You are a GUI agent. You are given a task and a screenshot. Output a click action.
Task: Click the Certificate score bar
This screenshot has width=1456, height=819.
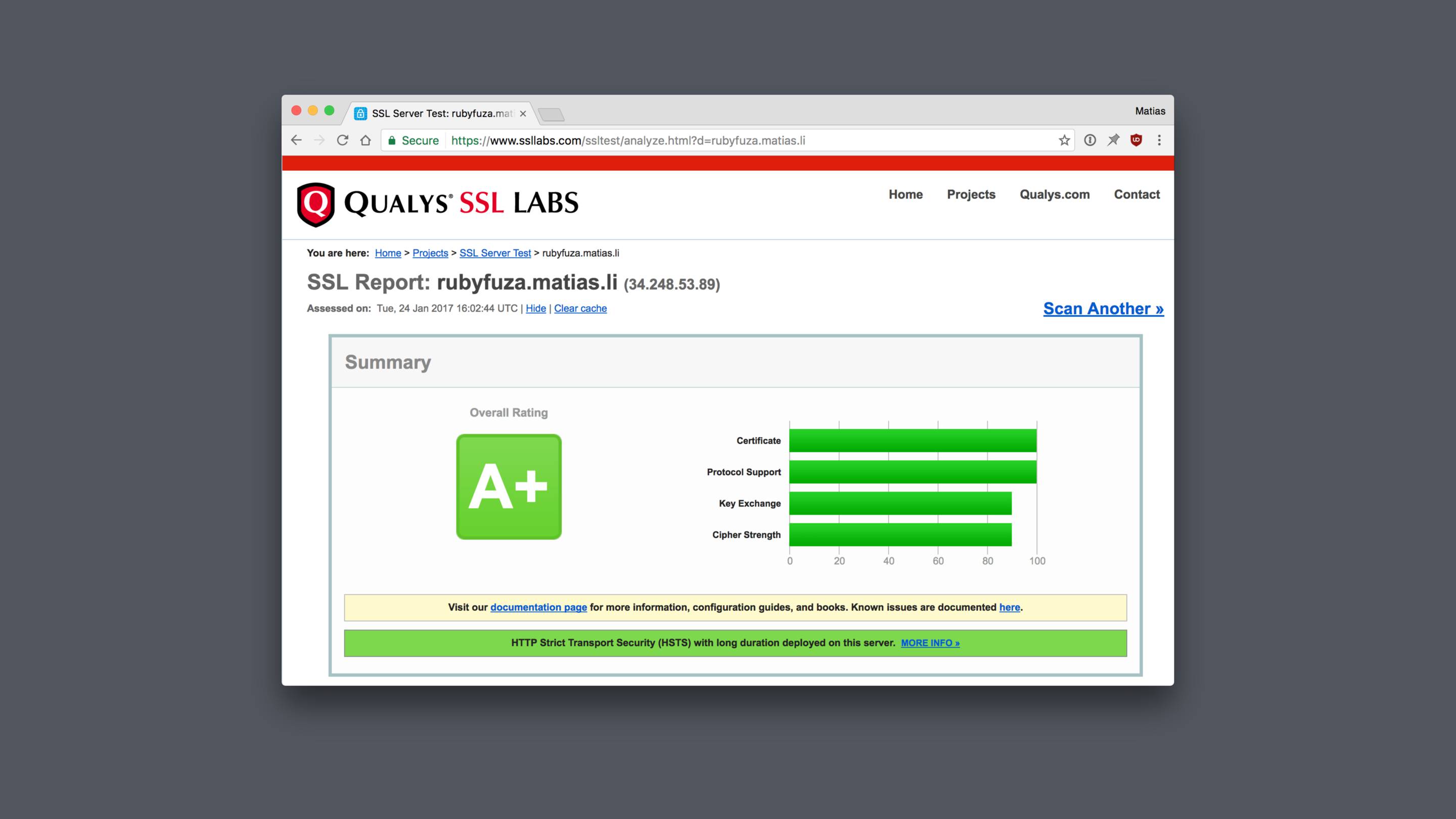tap(913, 441)
